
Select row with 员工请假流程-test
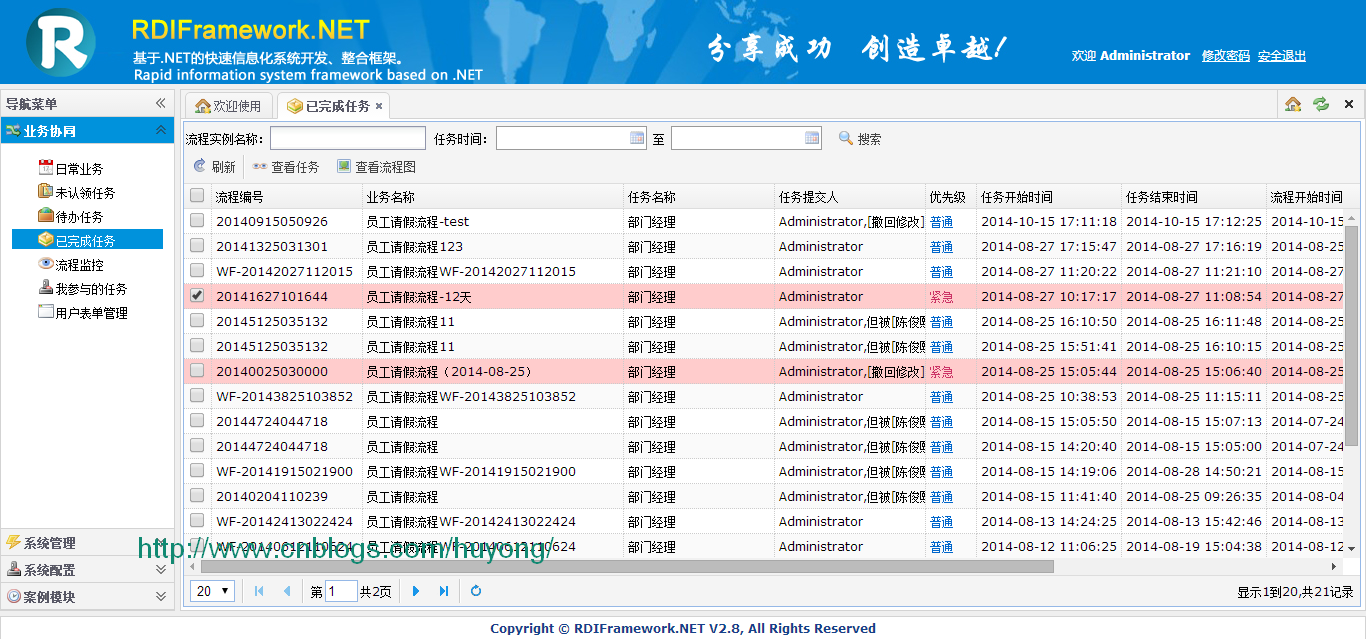pyautogui.click(x=764, y=221)
